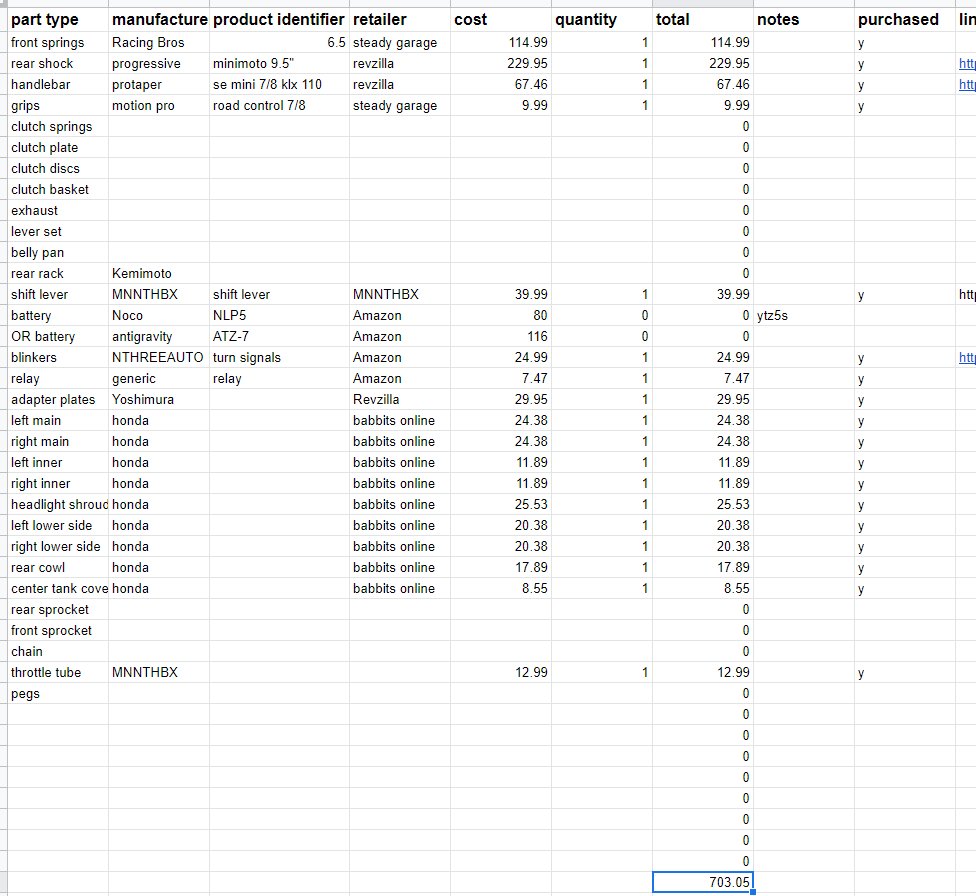This screenshot has height=896, width=976.
Task: Click the "left lower side" cell
Action: (58, 526)
